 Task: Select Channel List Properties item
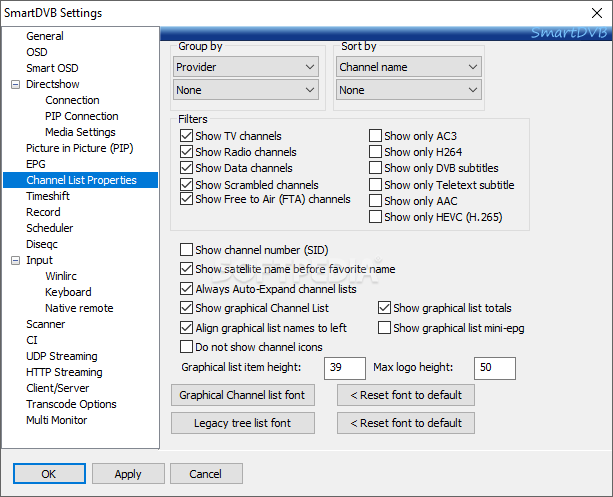point(81,180)
